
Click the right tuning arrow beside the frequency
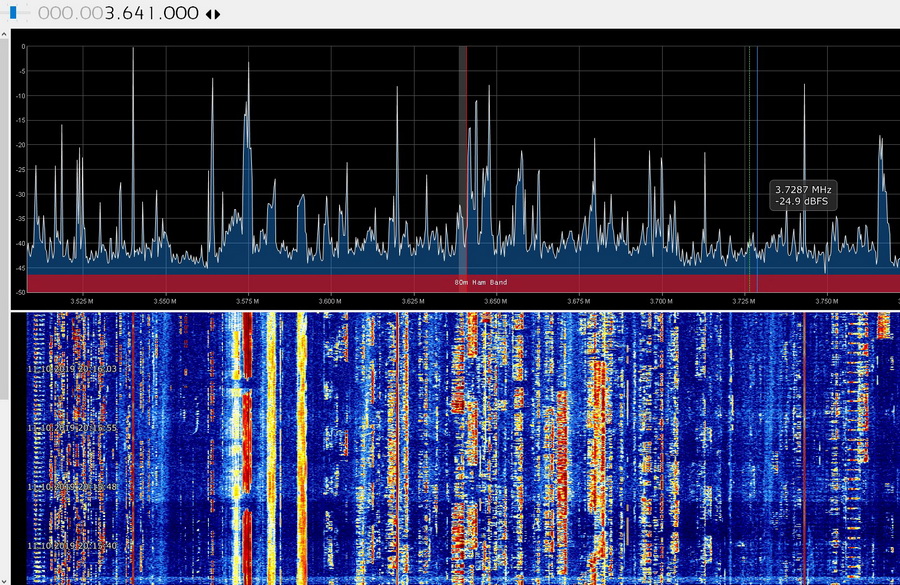click(218, 14)
